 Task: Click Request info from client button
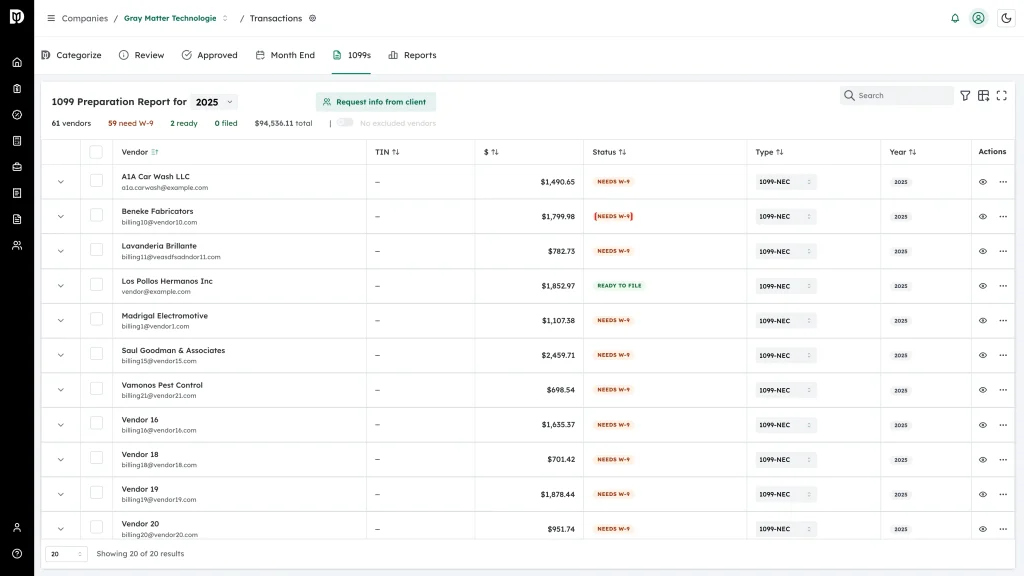point(376,102)
